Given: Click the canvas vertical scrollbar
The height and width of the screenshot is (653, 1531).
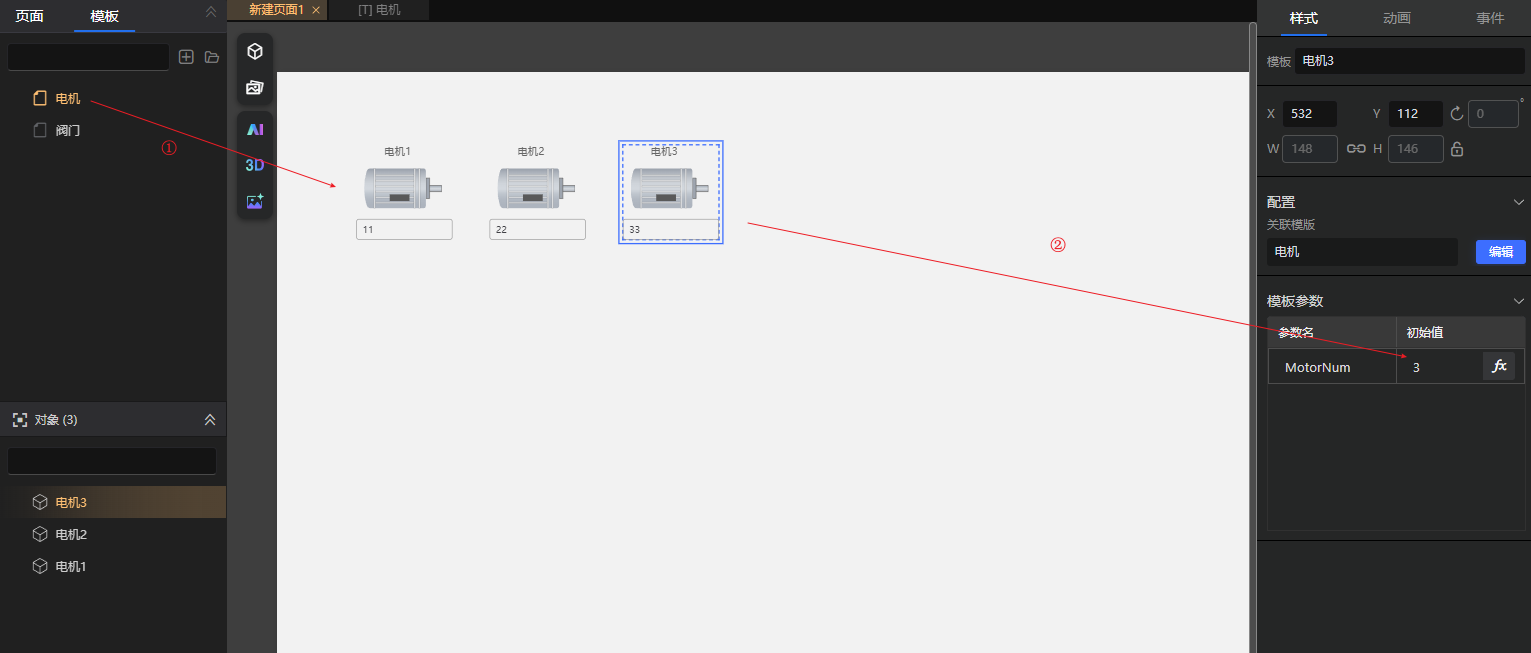Looking at the screenshot, I should pos(1252,337).
